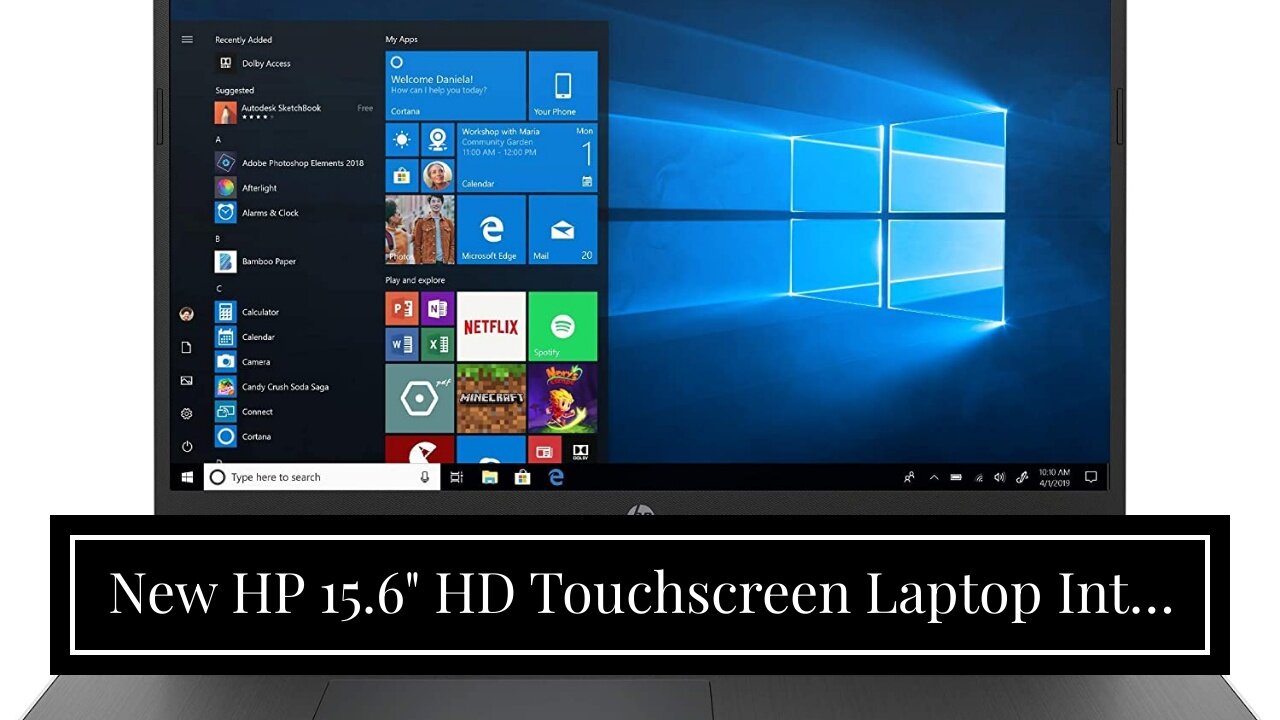Launch OneNote from the Office tiles
1280x720 pixels.
point(437,308)
